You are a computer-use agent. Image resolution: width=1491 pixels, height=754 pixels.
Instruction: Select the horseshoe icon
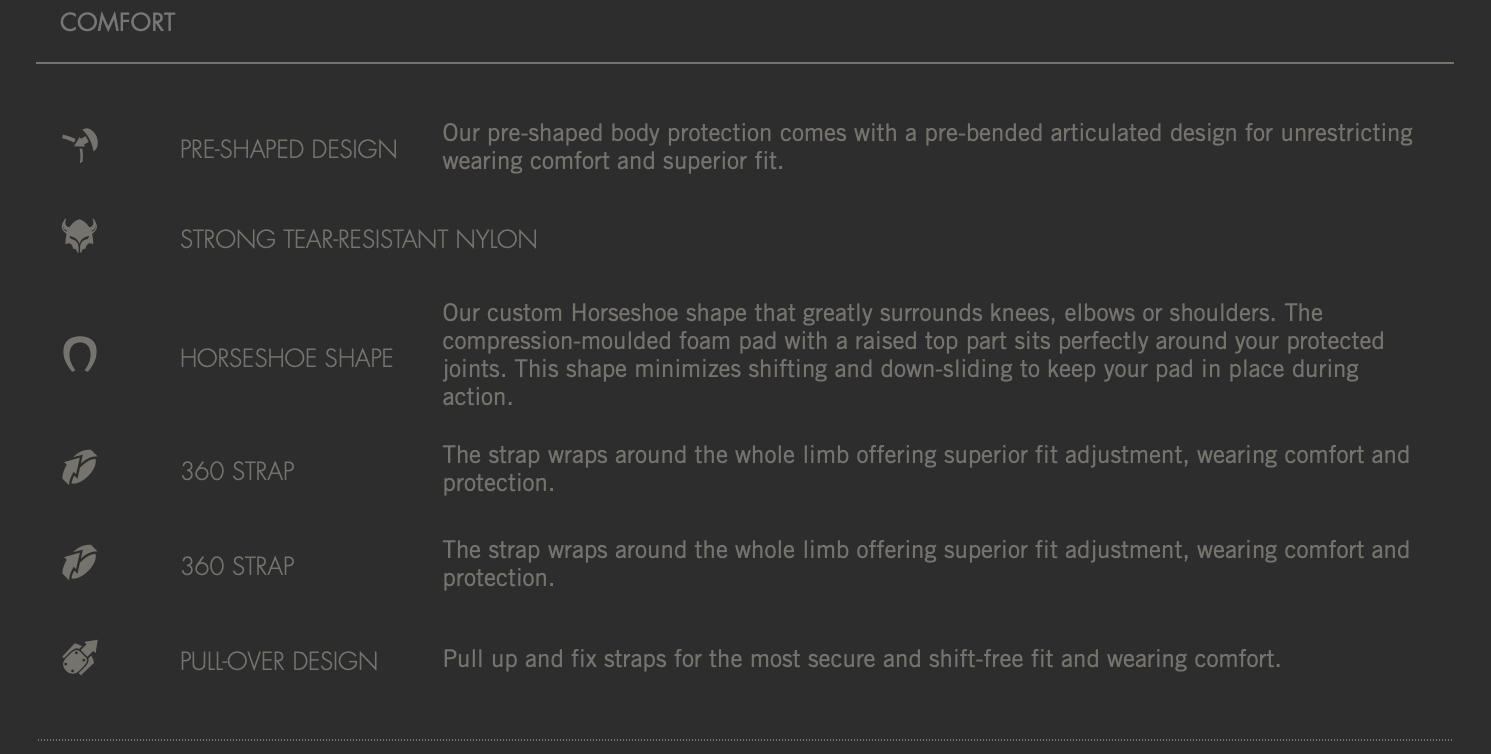[80, 355]
